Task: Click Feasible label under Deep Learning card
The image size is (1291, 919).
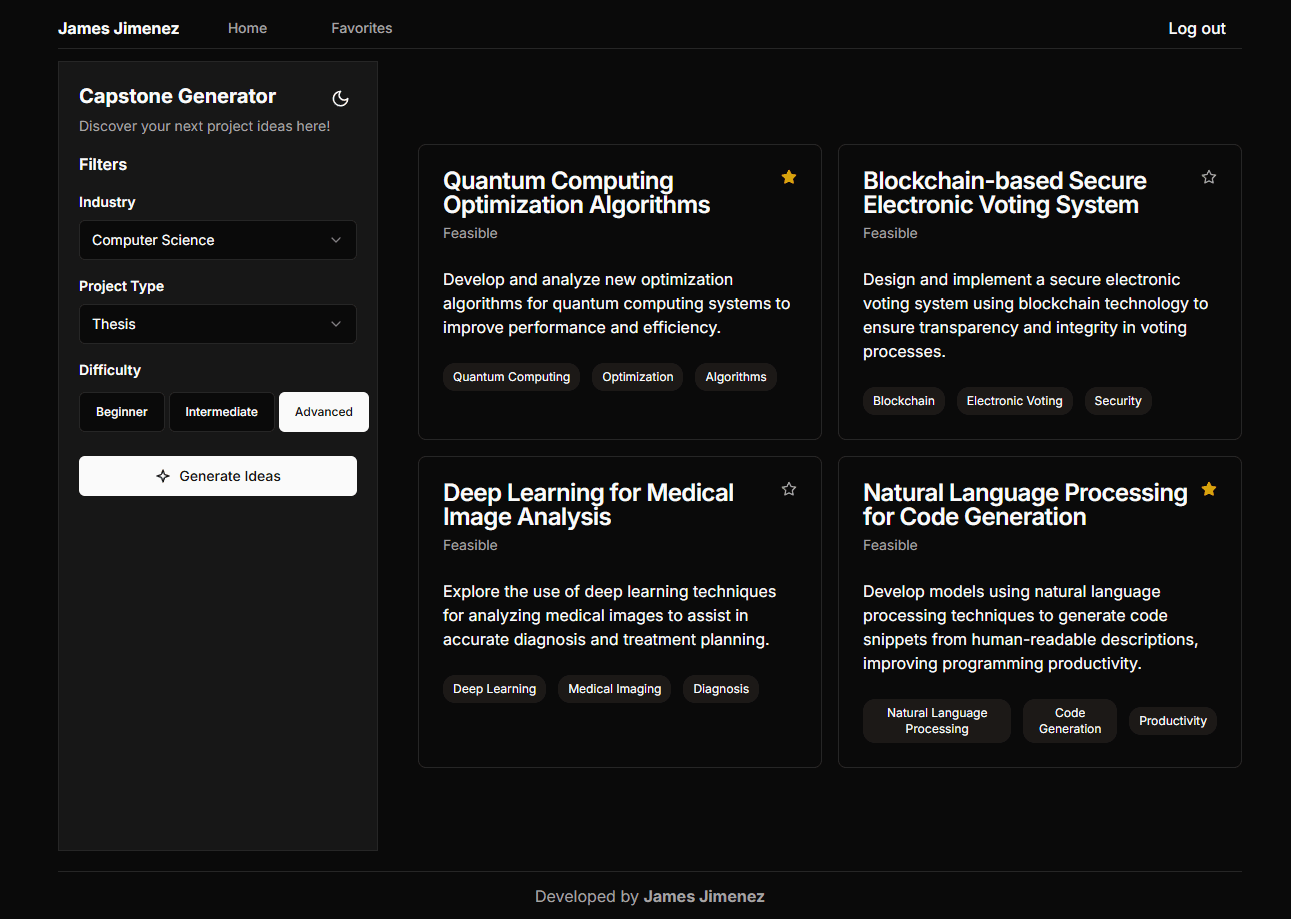Action: 470,545
